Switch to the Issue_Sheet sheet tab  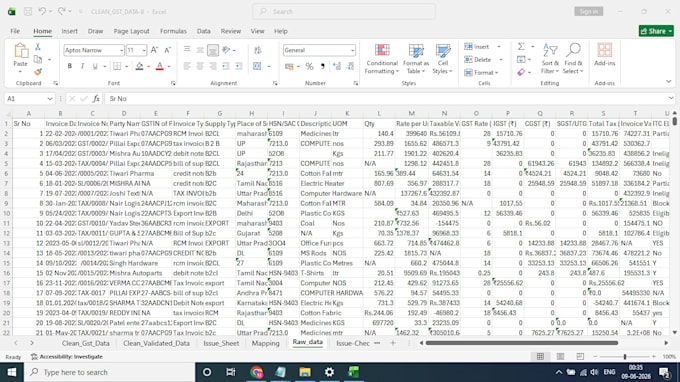coord(221,343)
